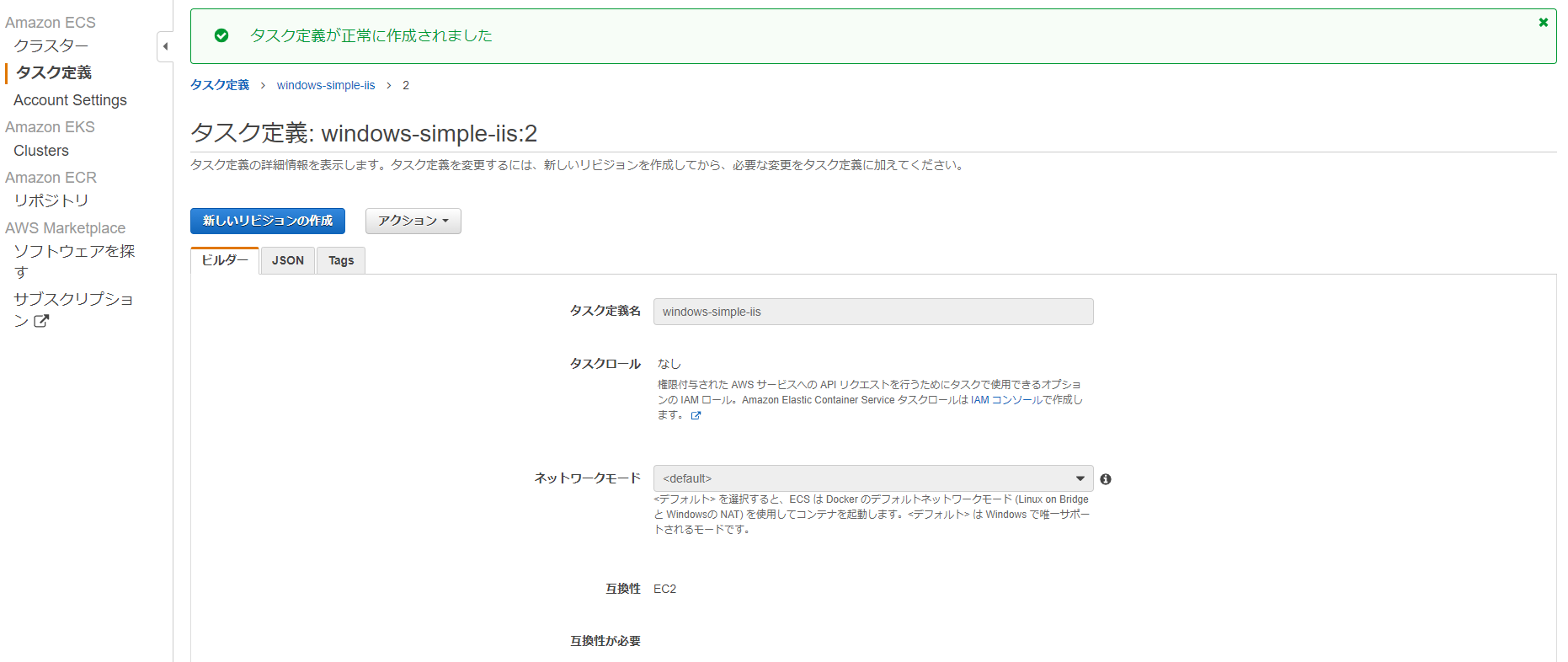This screenshot has width=1568, height=662.
Task: Open the external link icon under task role
Action: click(x=696, y=416)
